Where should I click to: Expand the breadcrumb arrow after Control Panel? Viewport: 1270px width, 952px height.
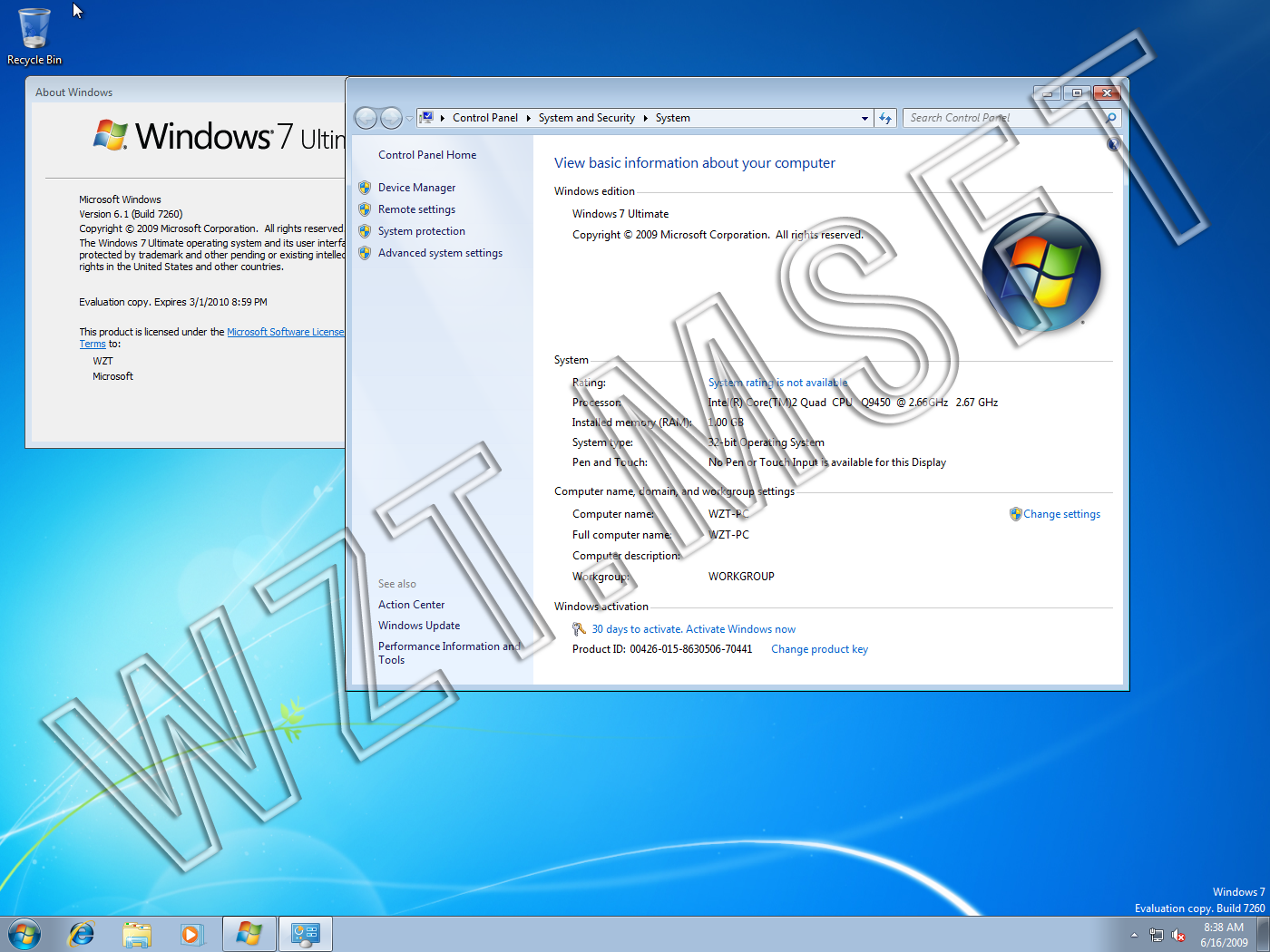528,118
